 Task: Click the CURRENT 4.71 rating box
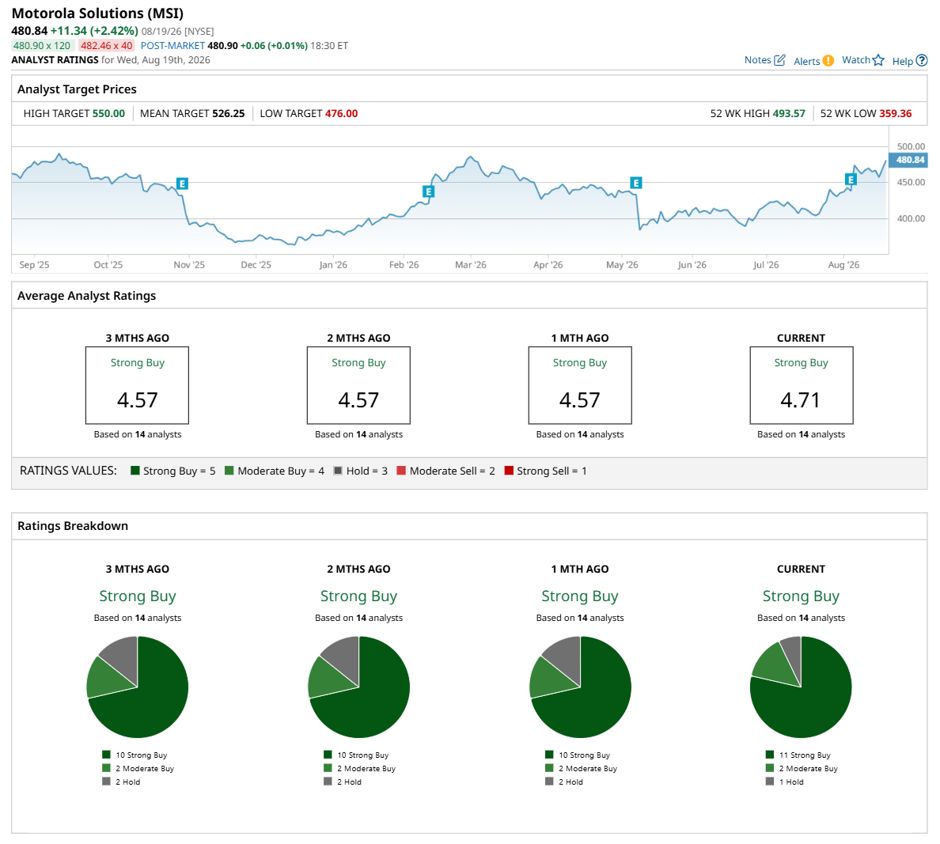801,385
